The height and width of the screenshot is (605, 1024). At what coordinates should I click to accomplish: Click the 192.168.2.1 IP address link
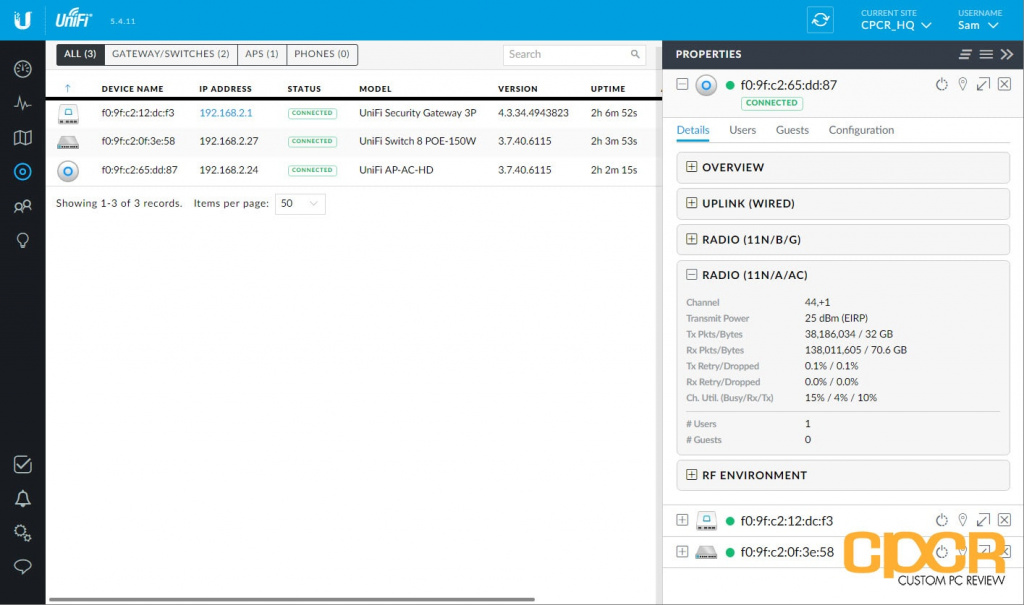pyautogui.click(x=226, y=113)
